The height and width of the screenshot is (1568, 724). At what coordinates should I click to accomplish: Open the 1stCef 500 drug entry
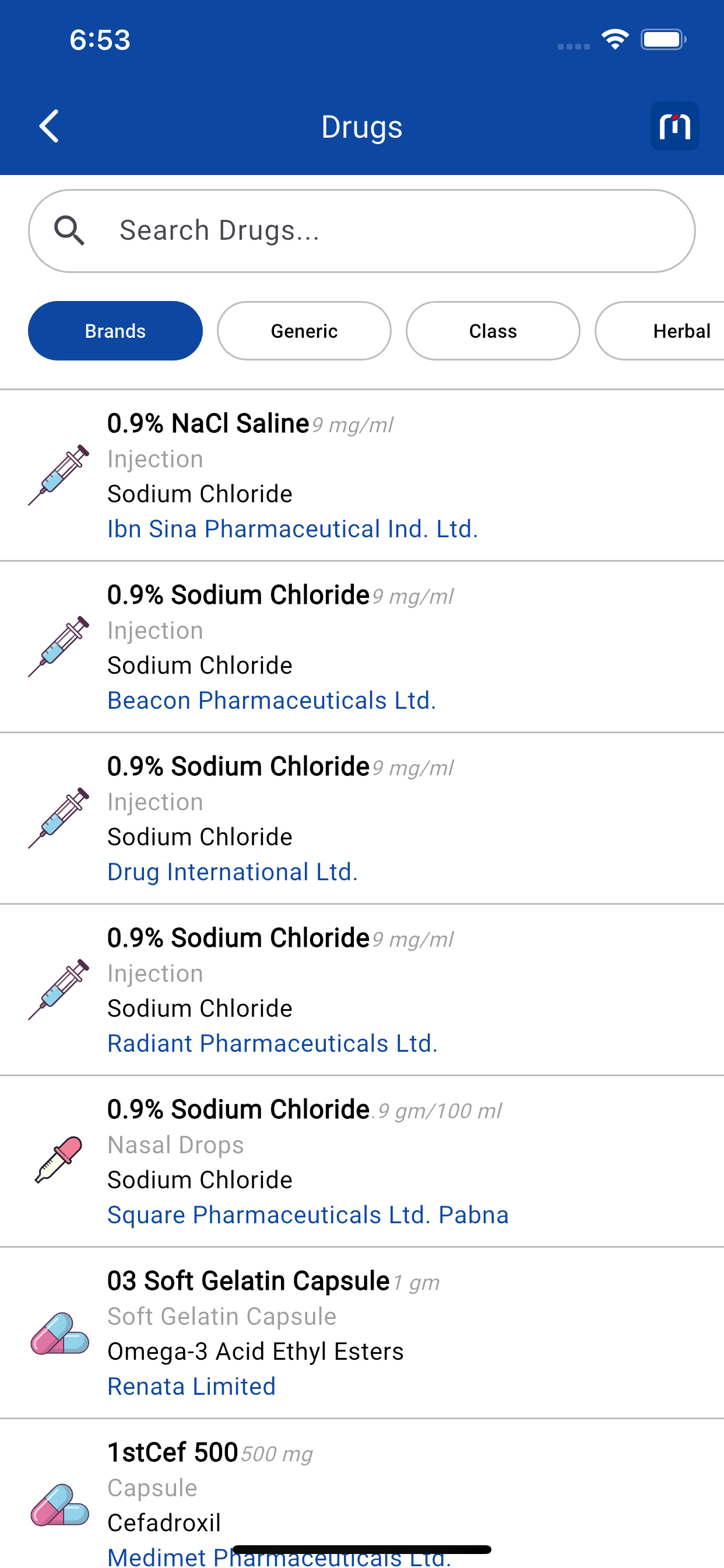tap(362, 1494)
